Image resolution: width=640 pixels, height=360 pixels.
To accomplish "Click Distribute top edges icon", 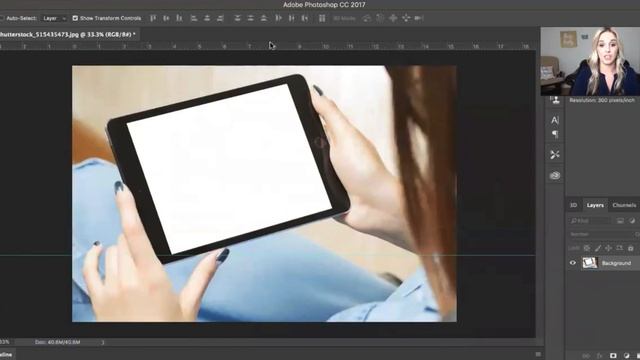I will (x=238, y=18).
